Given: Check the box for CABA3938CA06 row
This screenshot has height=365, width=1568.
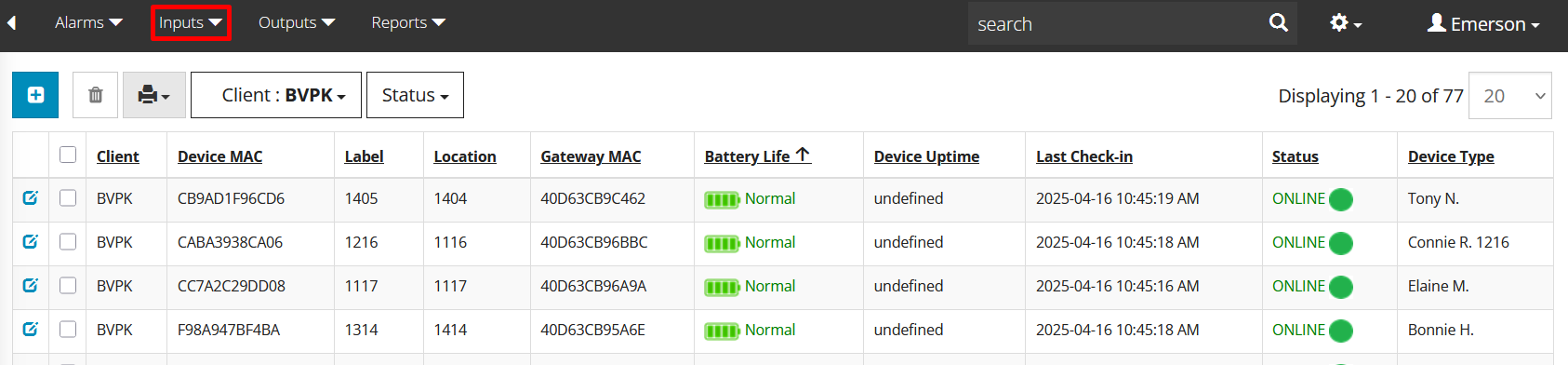Looking at the screenshot, I should (x=68, y=242).
